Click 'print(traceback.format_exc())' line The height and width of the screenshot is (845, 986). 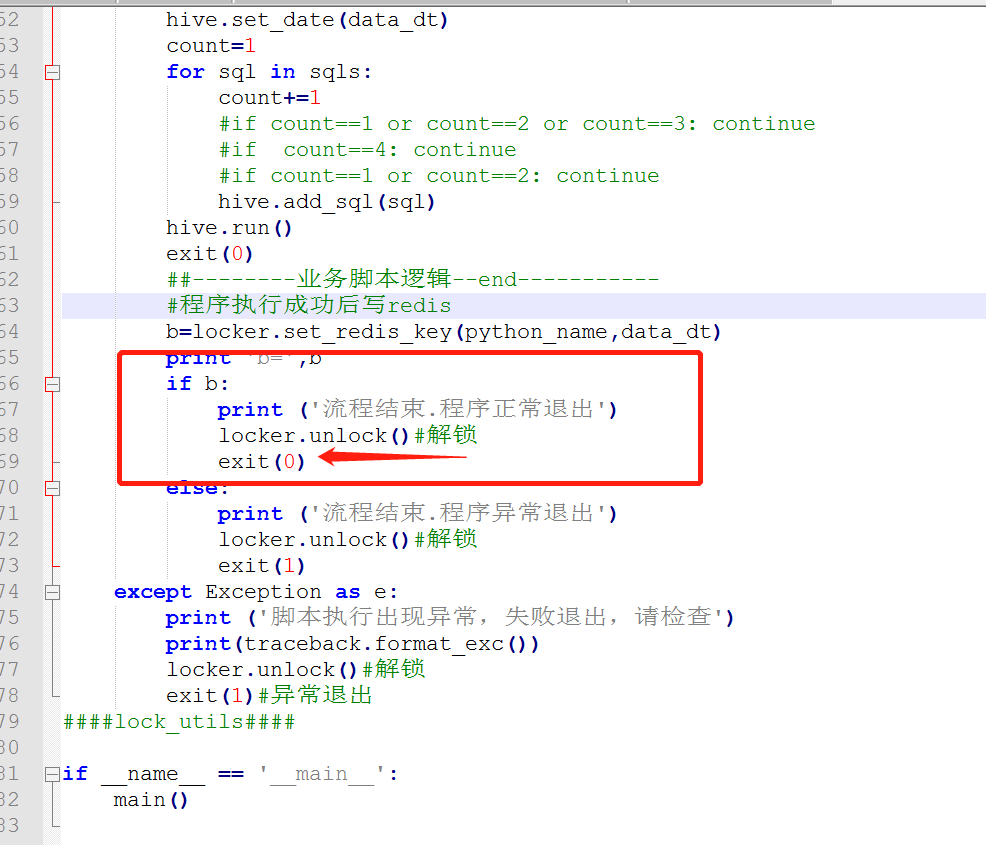tap(352, 644)
